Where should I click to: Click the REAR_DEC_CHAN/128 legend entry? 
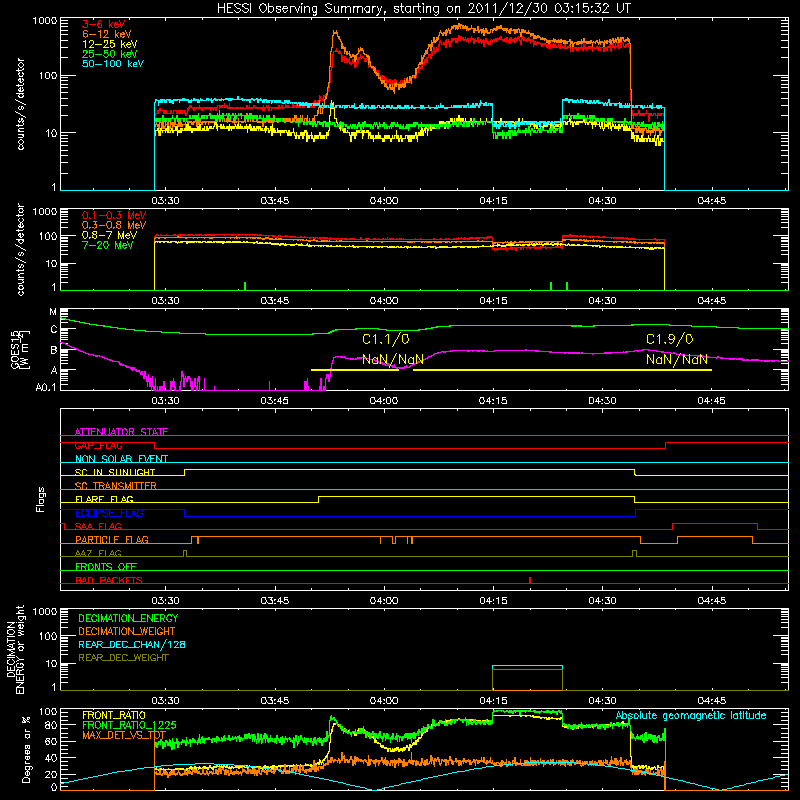tap(132, 644)
